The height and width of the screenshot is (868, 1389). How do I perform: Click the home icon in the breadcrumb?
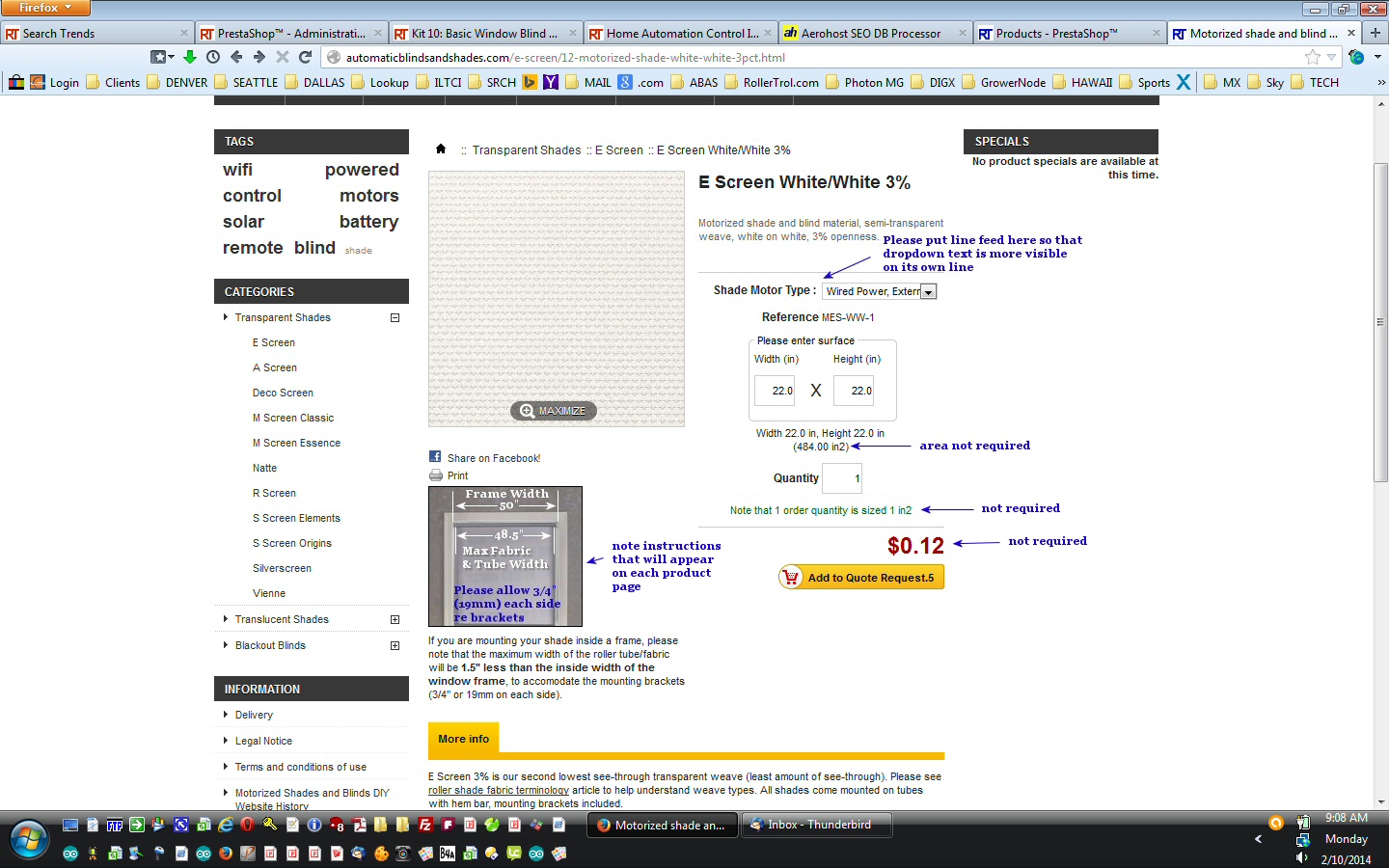pos(441,149)
